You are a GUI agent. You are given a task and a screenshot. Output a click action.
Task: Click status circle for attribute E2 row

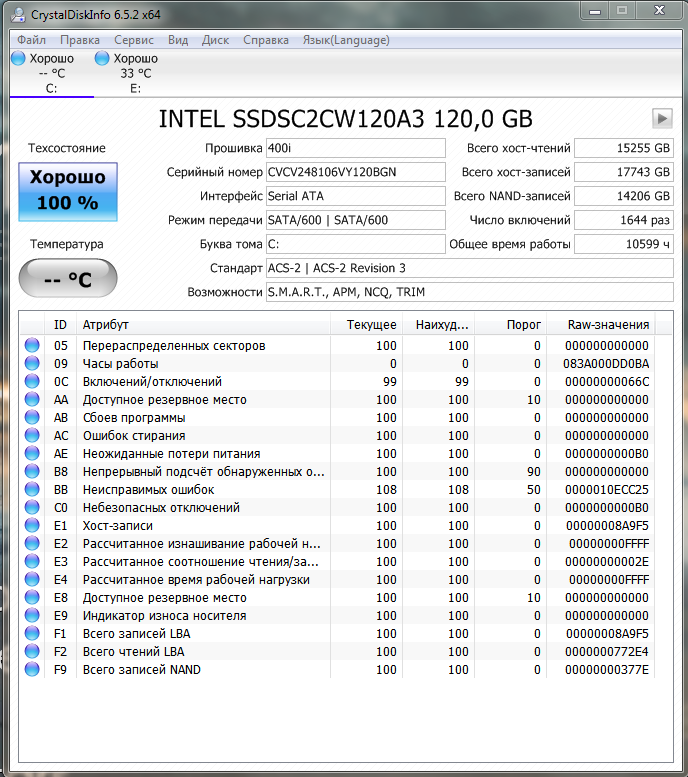32,543
